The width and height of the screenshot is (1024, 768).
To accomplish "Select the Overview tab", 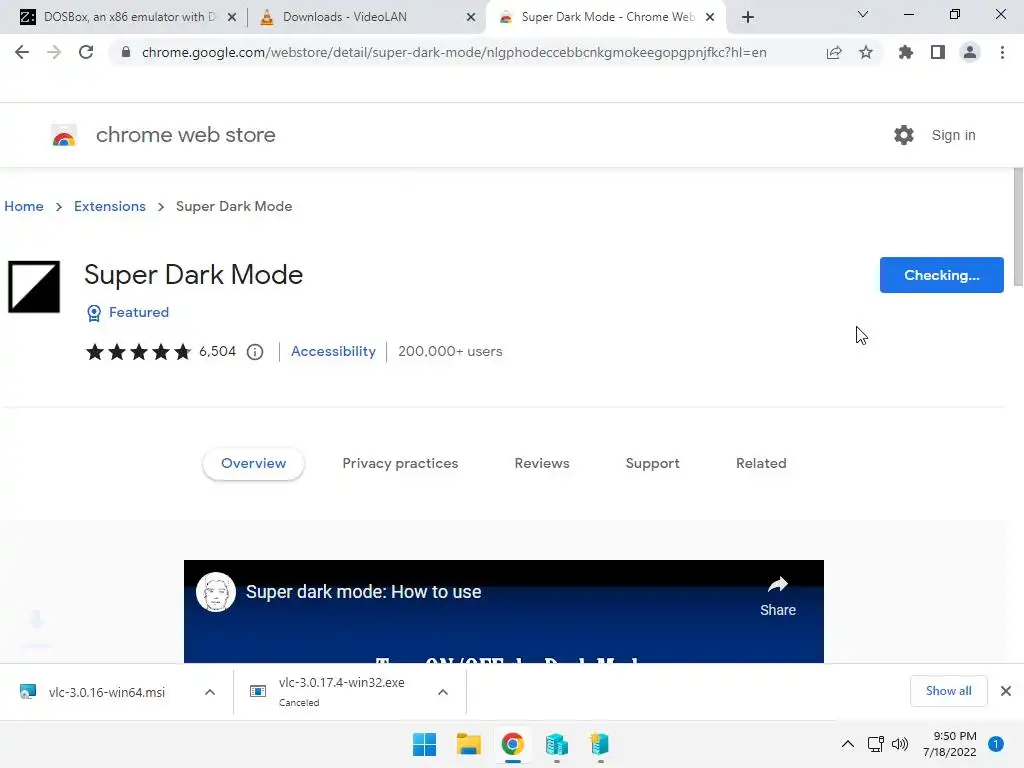I will (253, 464).
